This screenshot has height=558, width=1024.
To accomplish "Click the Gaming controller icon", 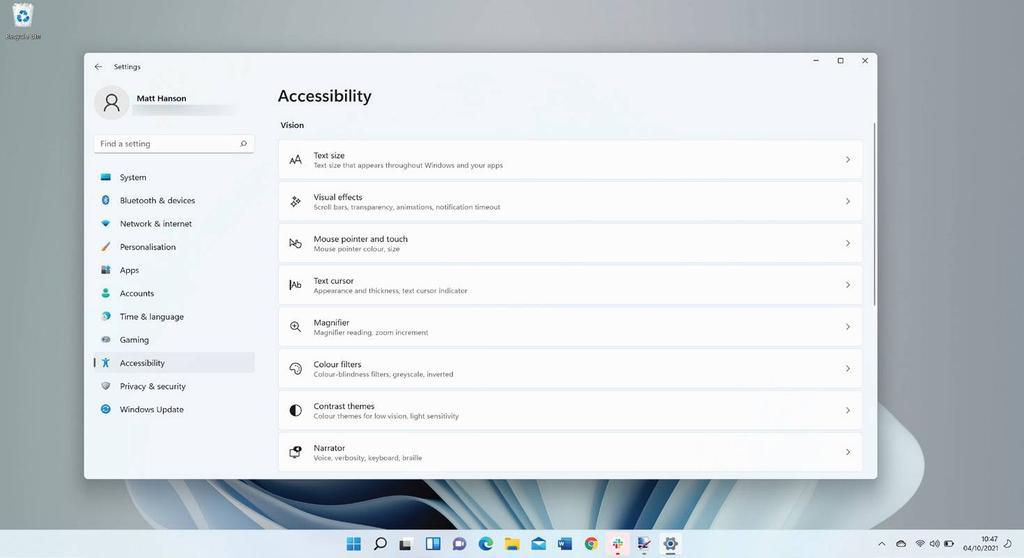I will (106, 339).
